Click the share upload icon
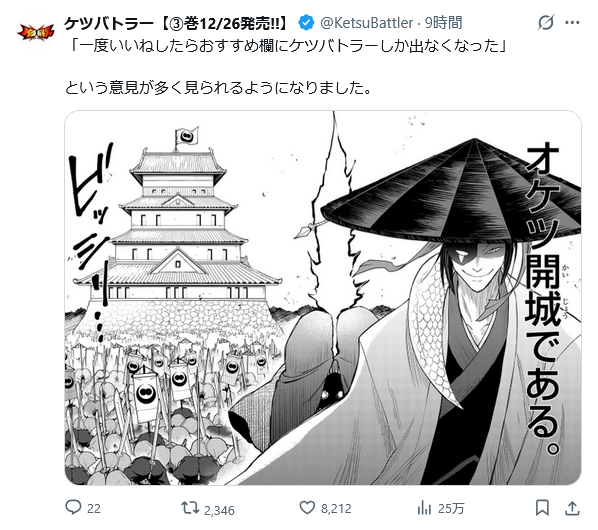 click(x=572, y=508)
